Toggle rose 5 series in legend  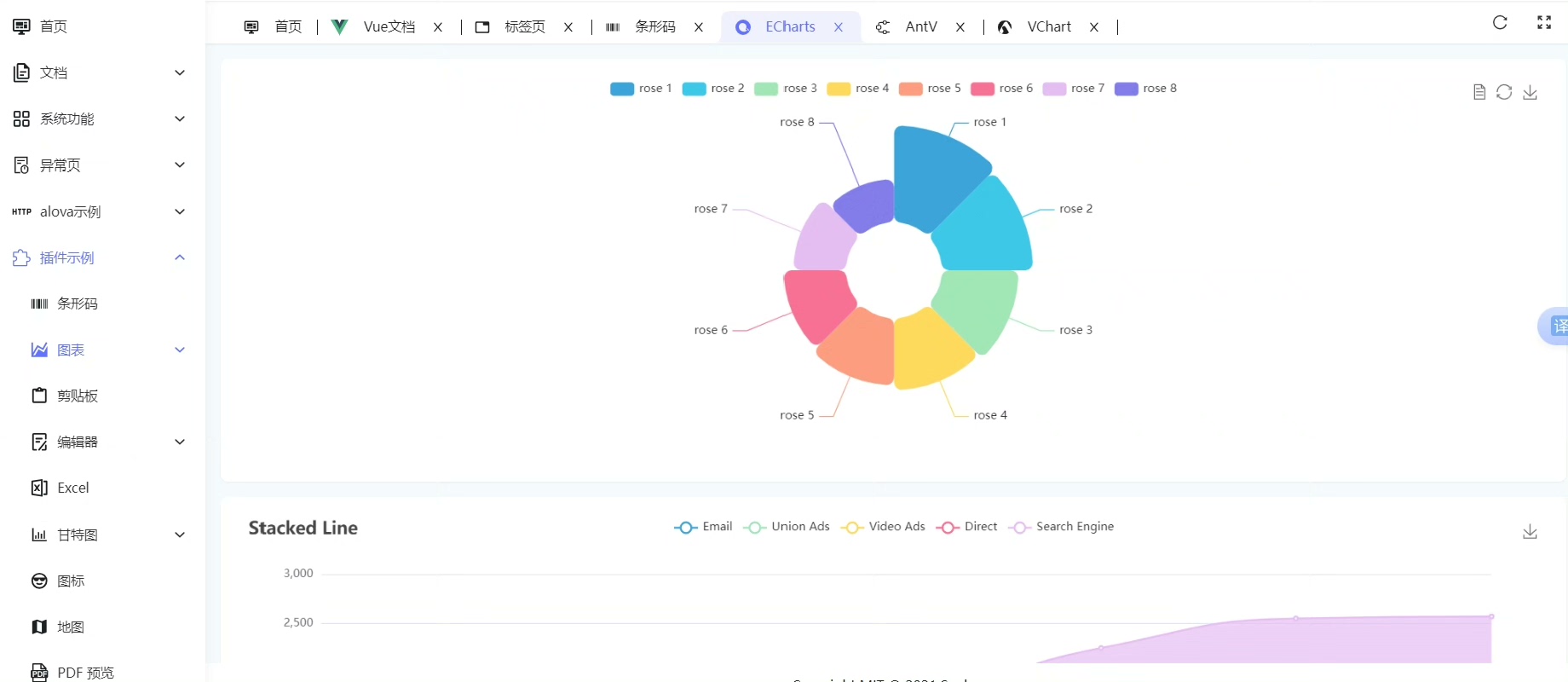[x=930, y=89]
